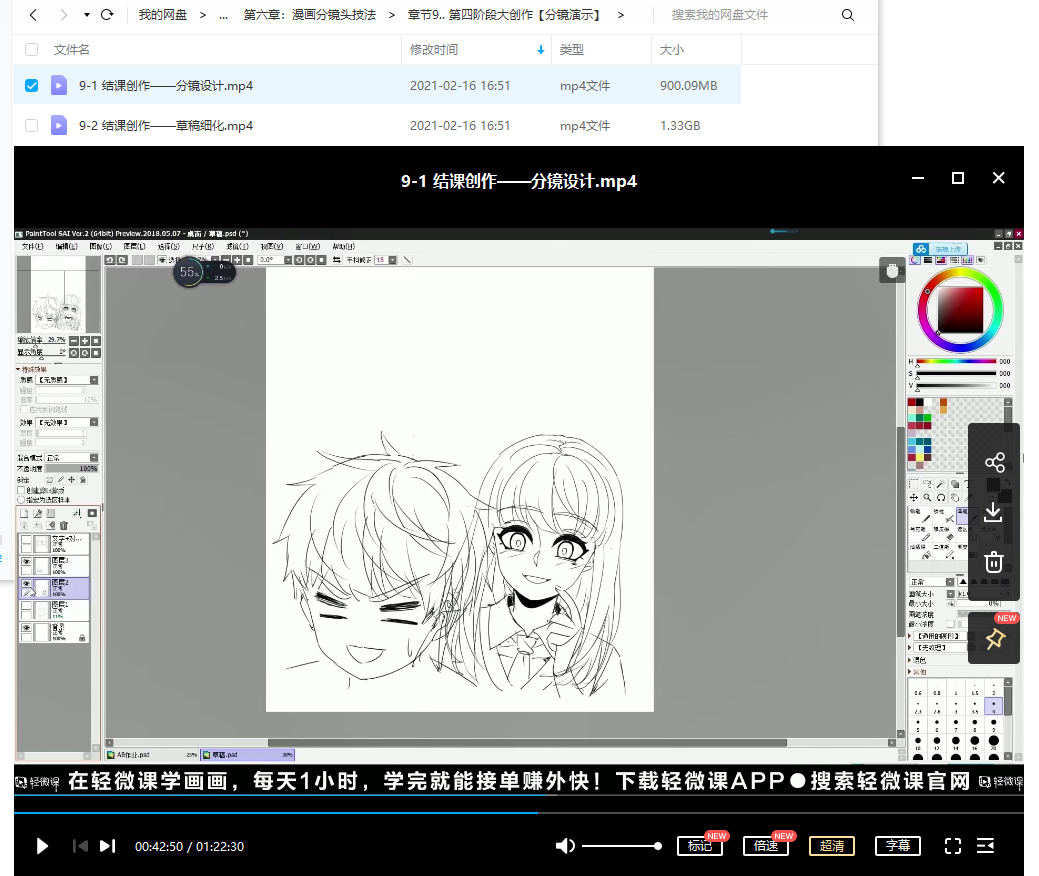Sort files by the 修改时间 column
Screen dimensions: 1039x876
click(x=435, y=50)
